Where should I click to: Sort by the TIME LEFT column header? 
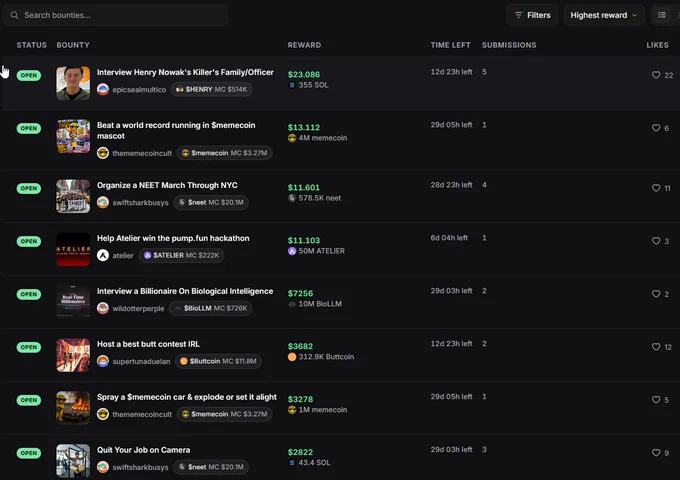450,45
